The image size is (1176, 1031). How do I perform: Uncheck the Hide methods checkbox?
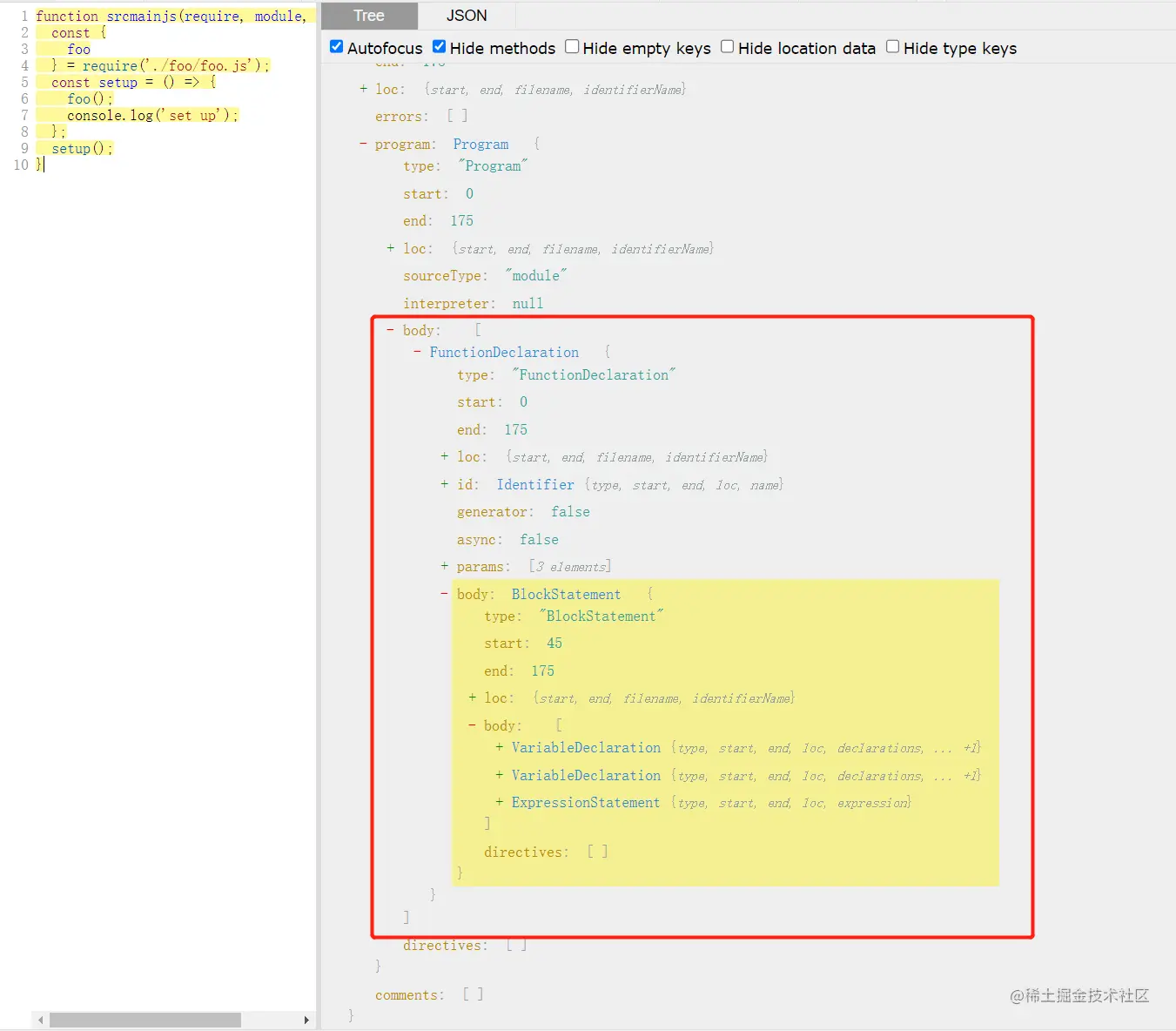tap(440, 47)
